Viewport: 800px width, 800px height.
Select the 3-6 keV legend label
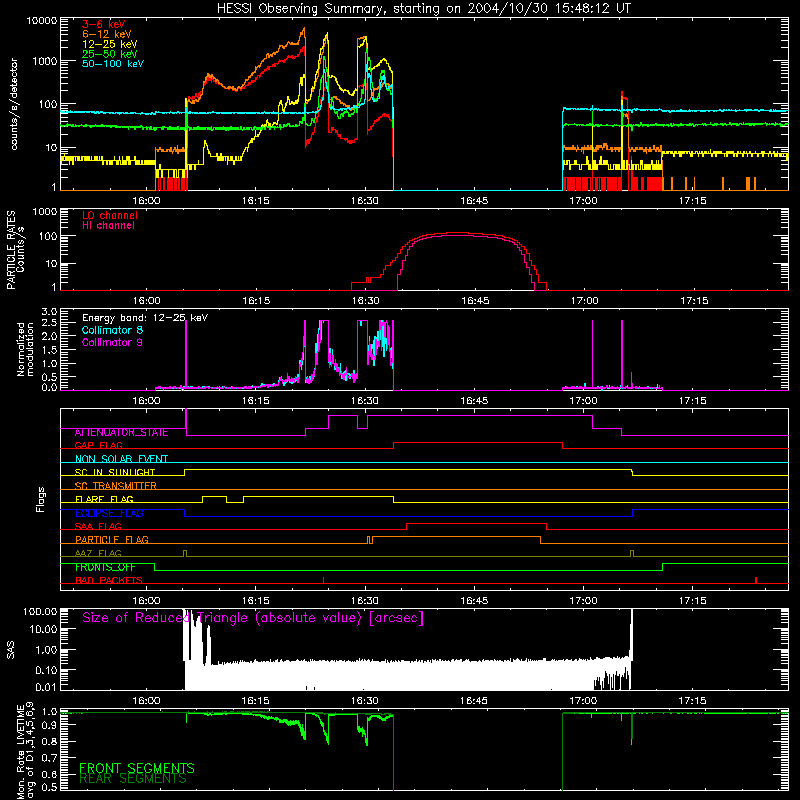coord(104,24)
